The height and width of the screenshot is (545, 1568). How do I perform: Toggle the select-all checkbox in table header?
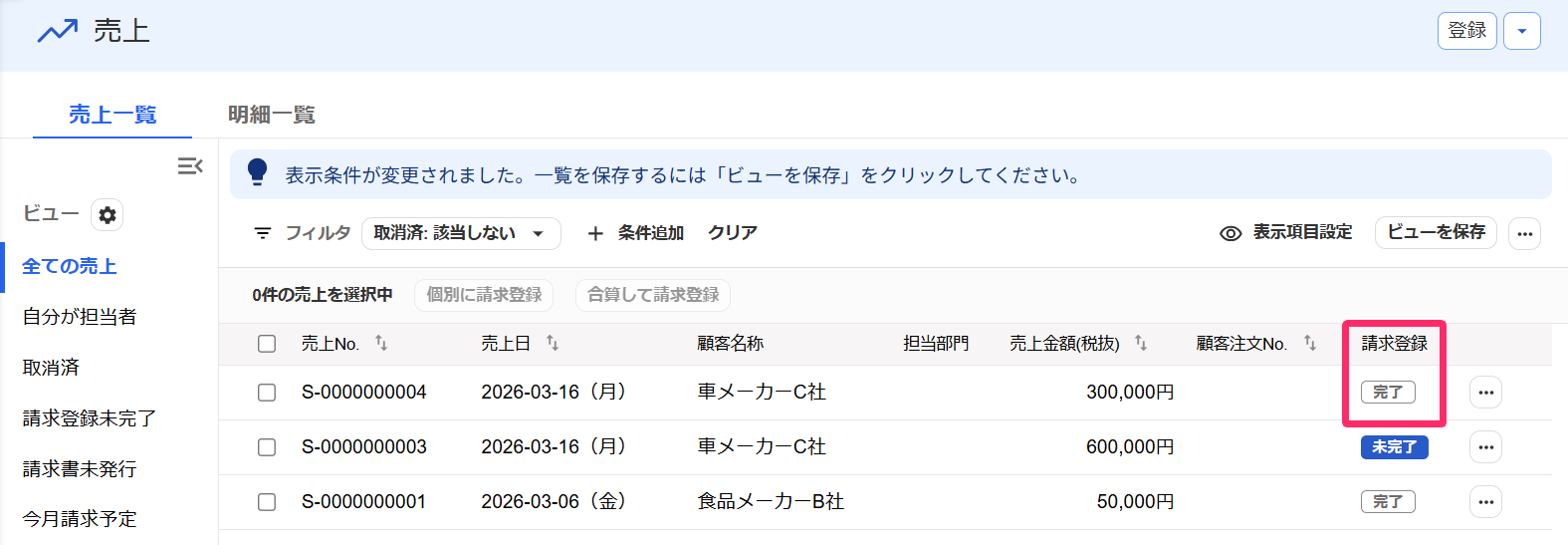pos(267,344)
